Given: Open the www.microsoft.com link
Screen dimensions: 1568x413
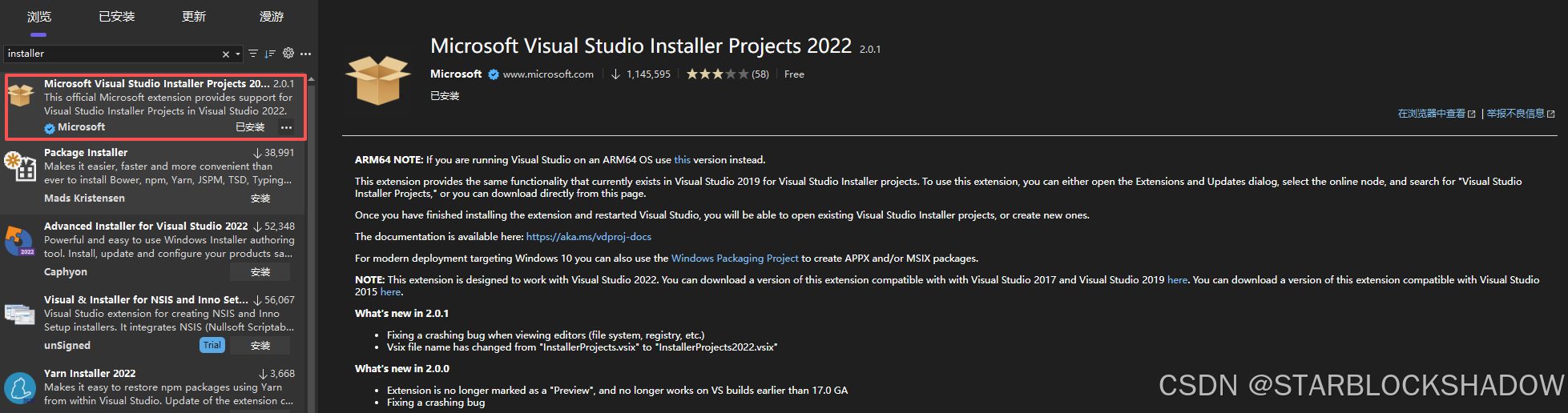Looking at the screenshot, I should (x=548, y=74).
